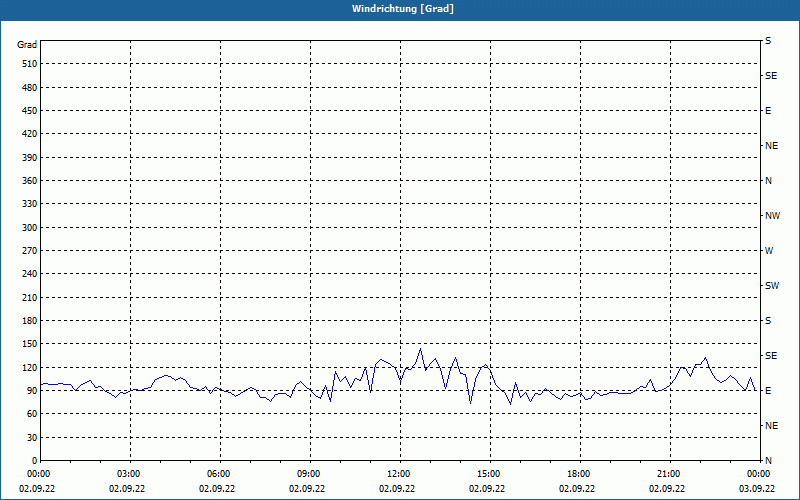Select the 150 y-axis value

30,344
